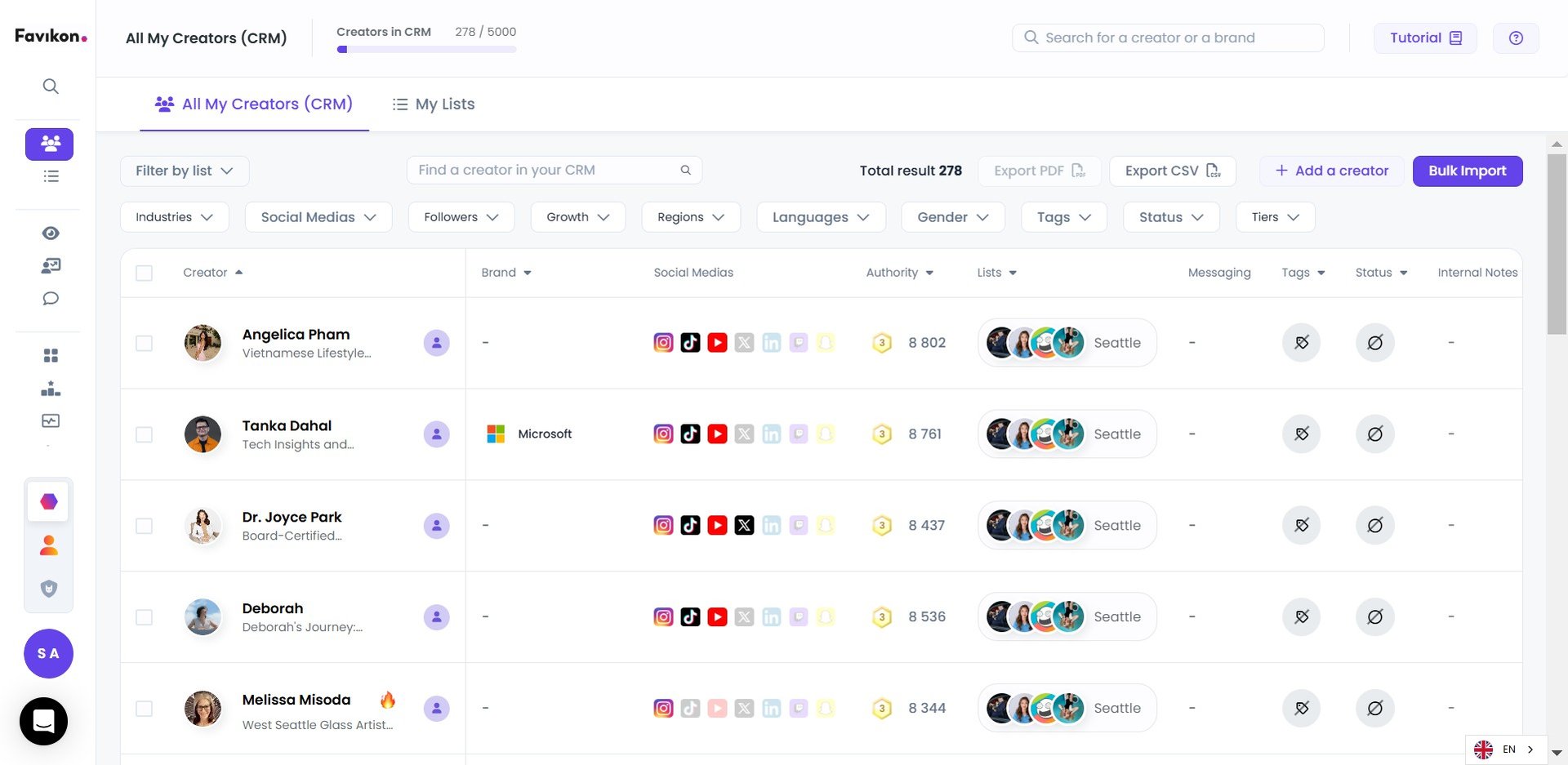Select the checkbox next to Dr. Joyce Park

point(145,526)
